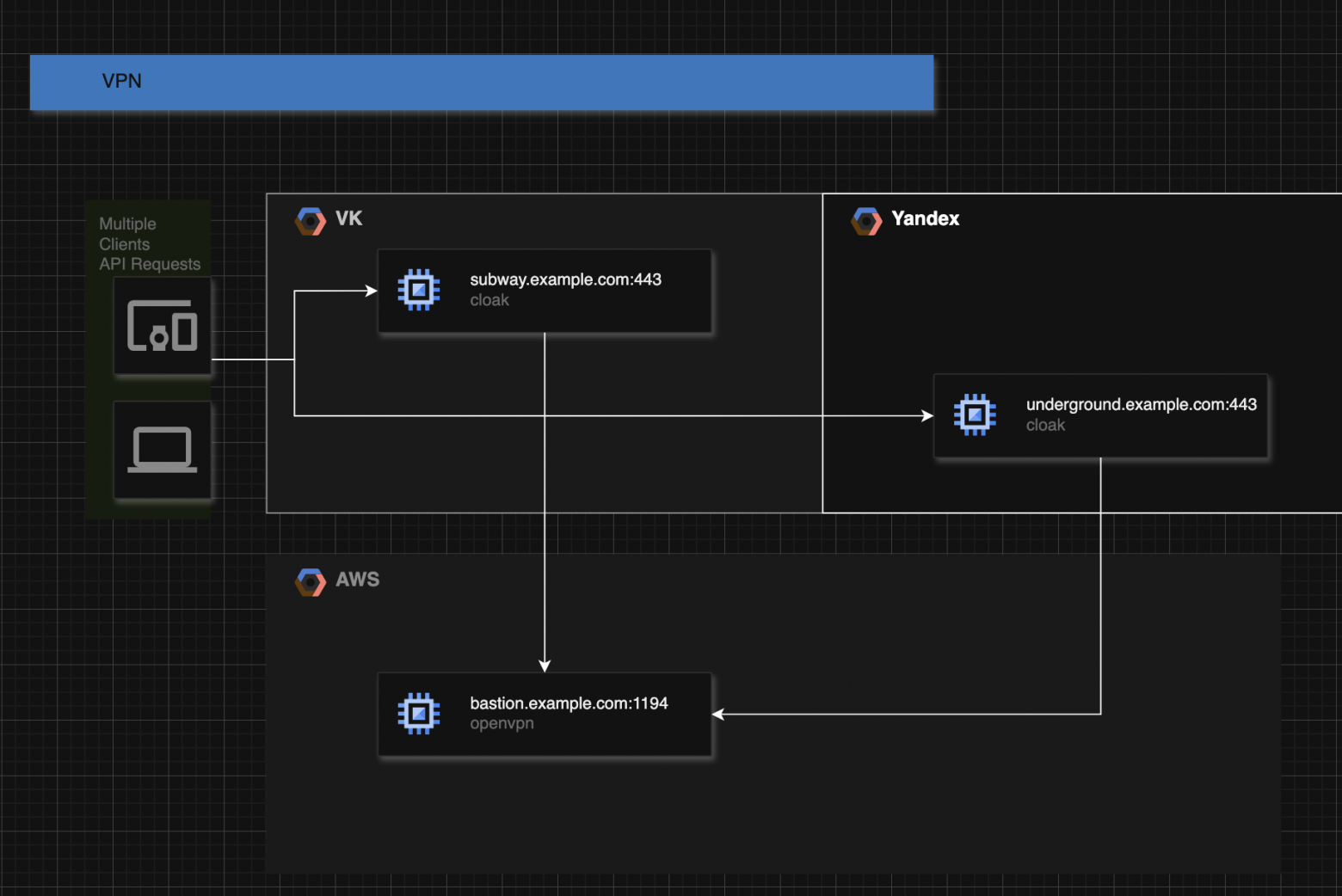Viewport: 1342px width, 896px height.
Task: Click the Yandex container label text
Action: tap(925, 219)
